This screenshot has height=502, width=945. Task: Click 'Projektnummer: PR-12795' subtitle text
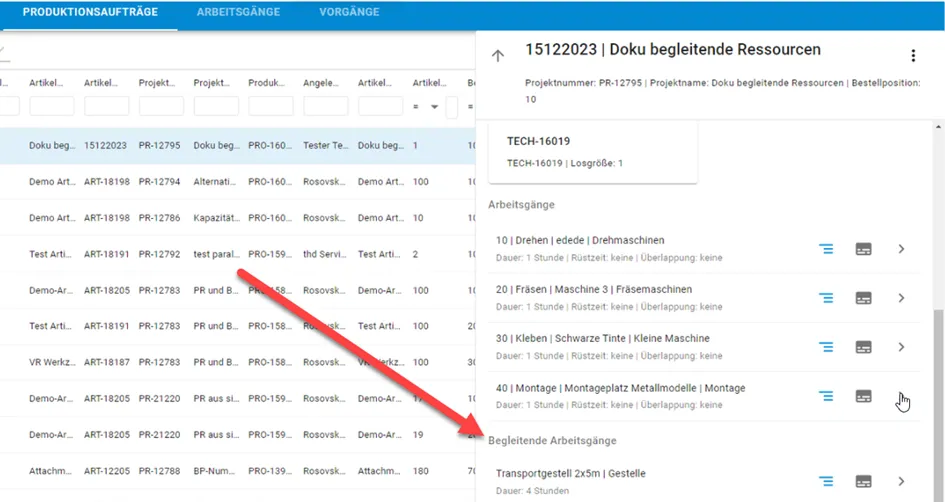pyautogui.click(x=583, y=83)
